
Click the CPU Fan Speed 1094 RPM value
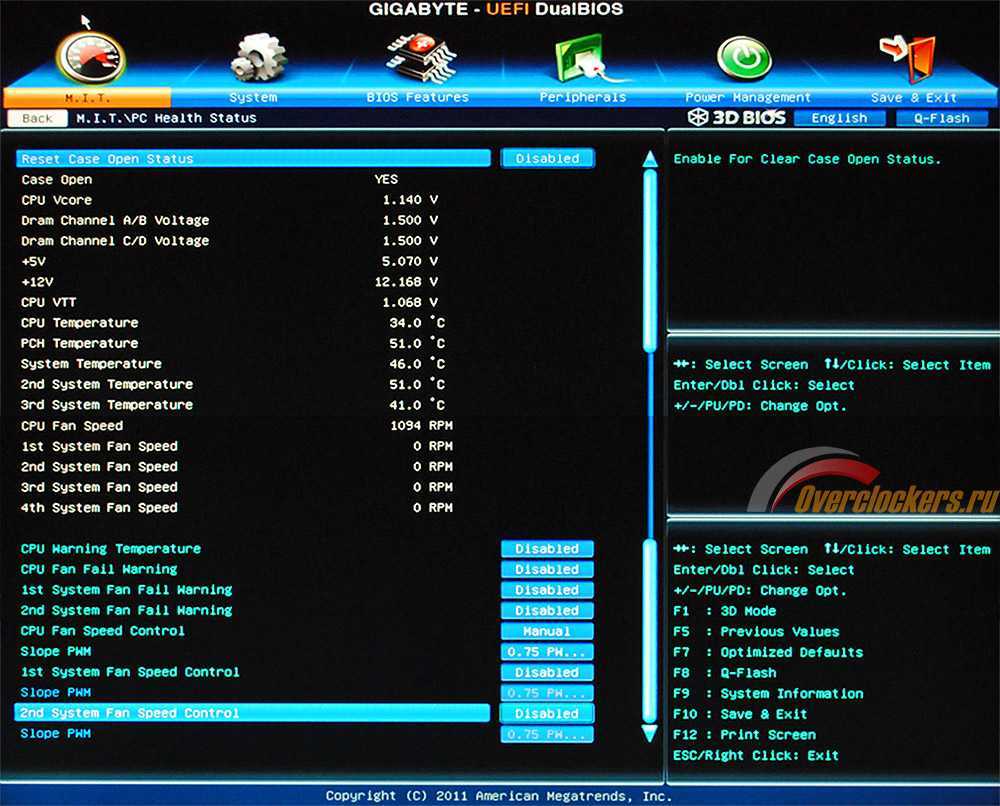click(422, 425)
